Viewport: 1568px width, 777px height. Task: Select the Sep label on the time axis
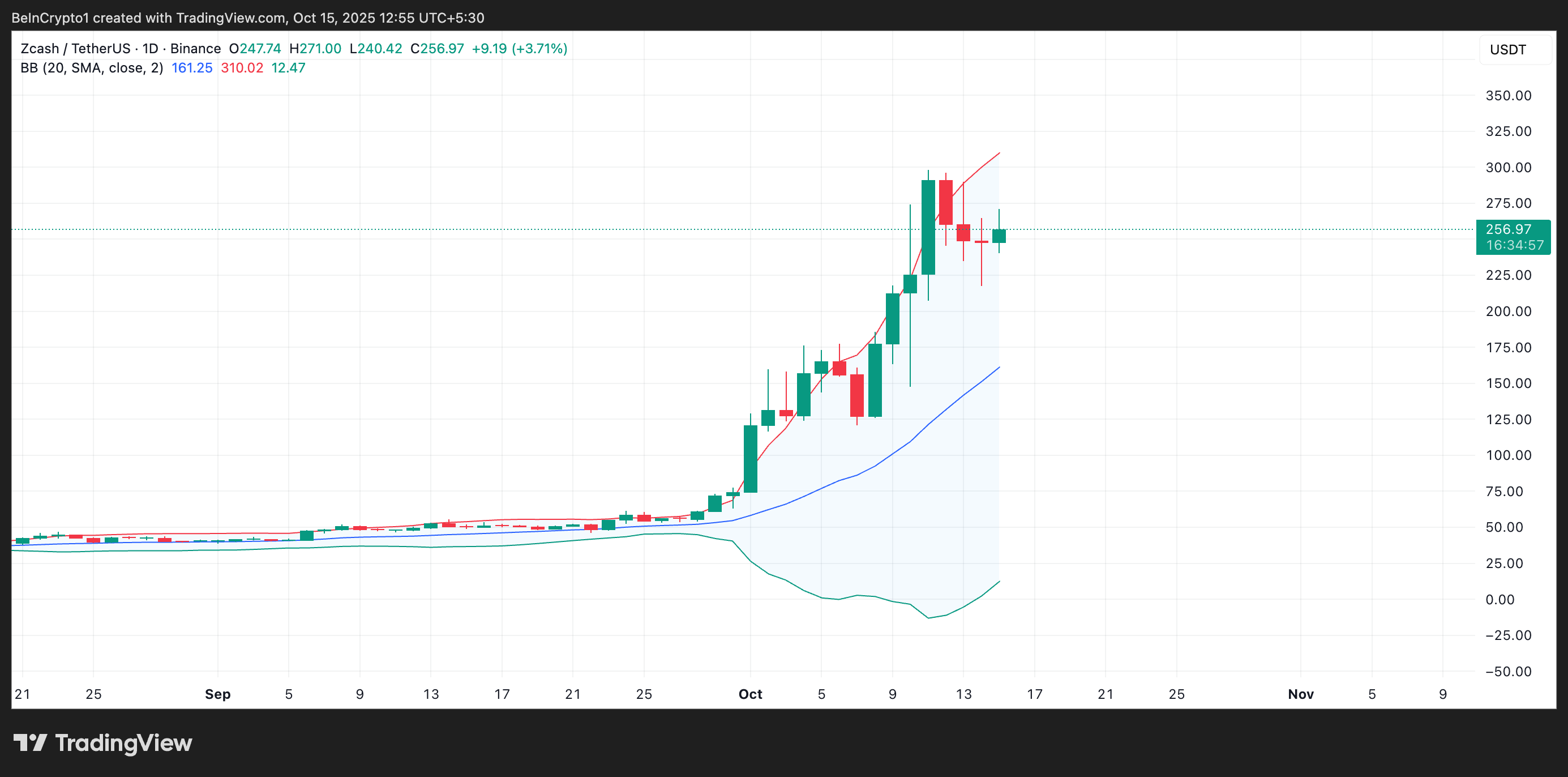tap(217, 694)
